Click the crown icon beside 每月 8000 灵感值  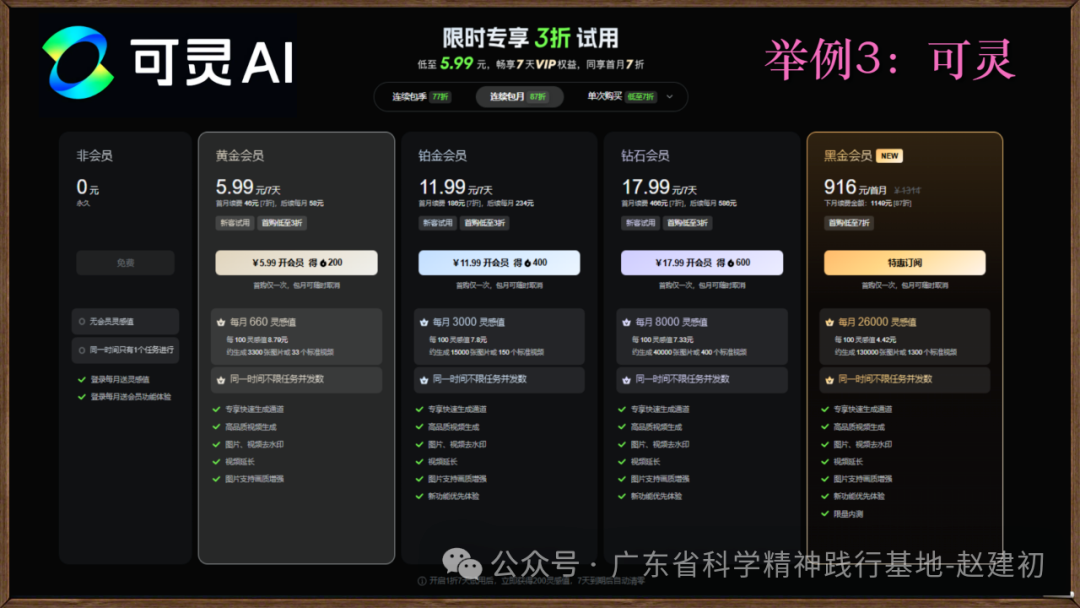626,323
